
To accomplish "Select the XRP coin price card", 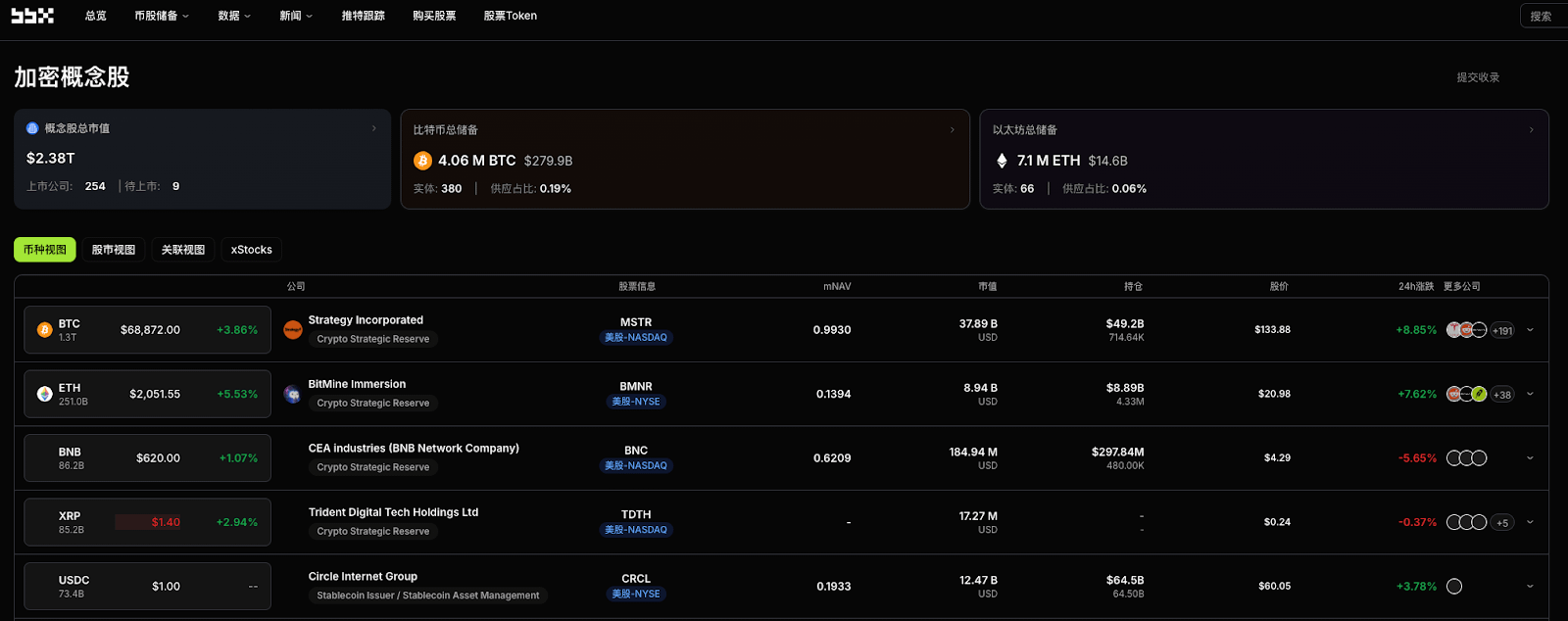I will click(147, 522).
